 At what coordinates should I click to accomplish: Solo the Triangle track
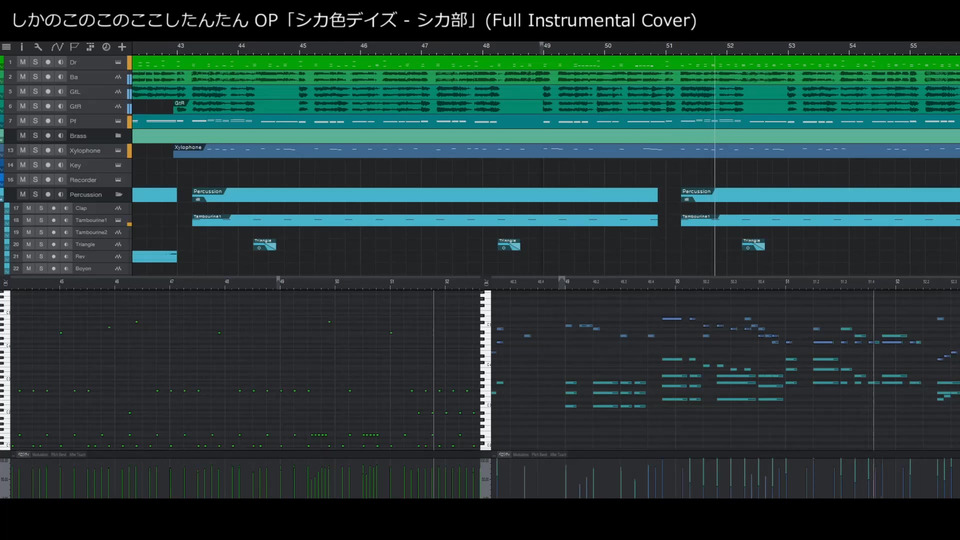pos(41,244)
